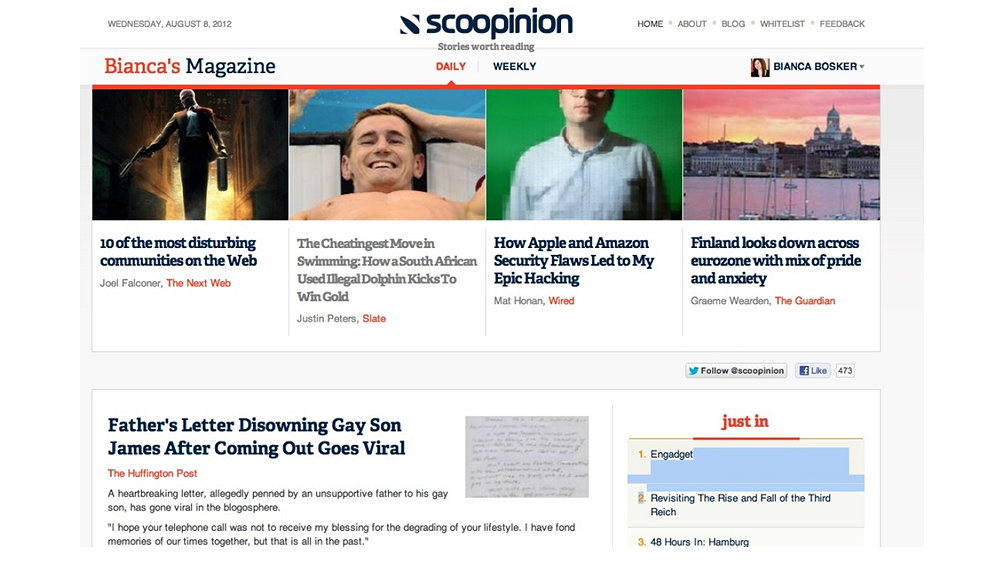Click Bianca Bosker's profile avatar
The height and width of the screenshot is (563, 1000).
760,67
